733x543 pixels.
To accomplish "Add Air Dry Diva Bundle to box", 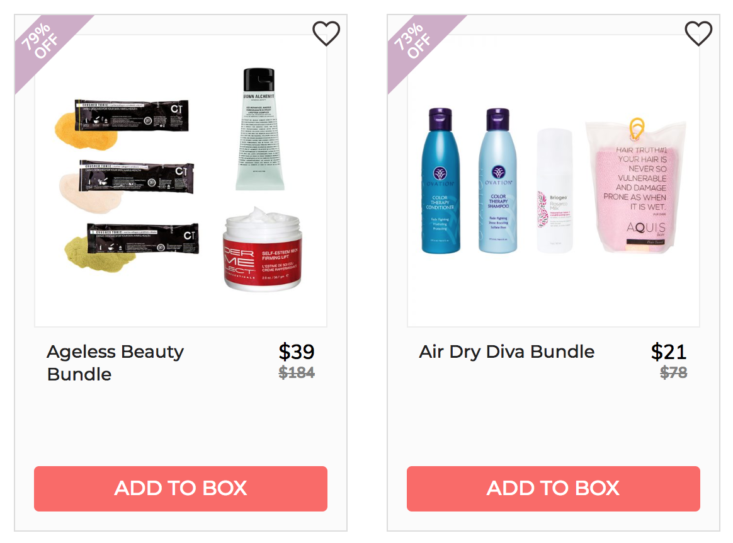I will [x=553, y=488].
